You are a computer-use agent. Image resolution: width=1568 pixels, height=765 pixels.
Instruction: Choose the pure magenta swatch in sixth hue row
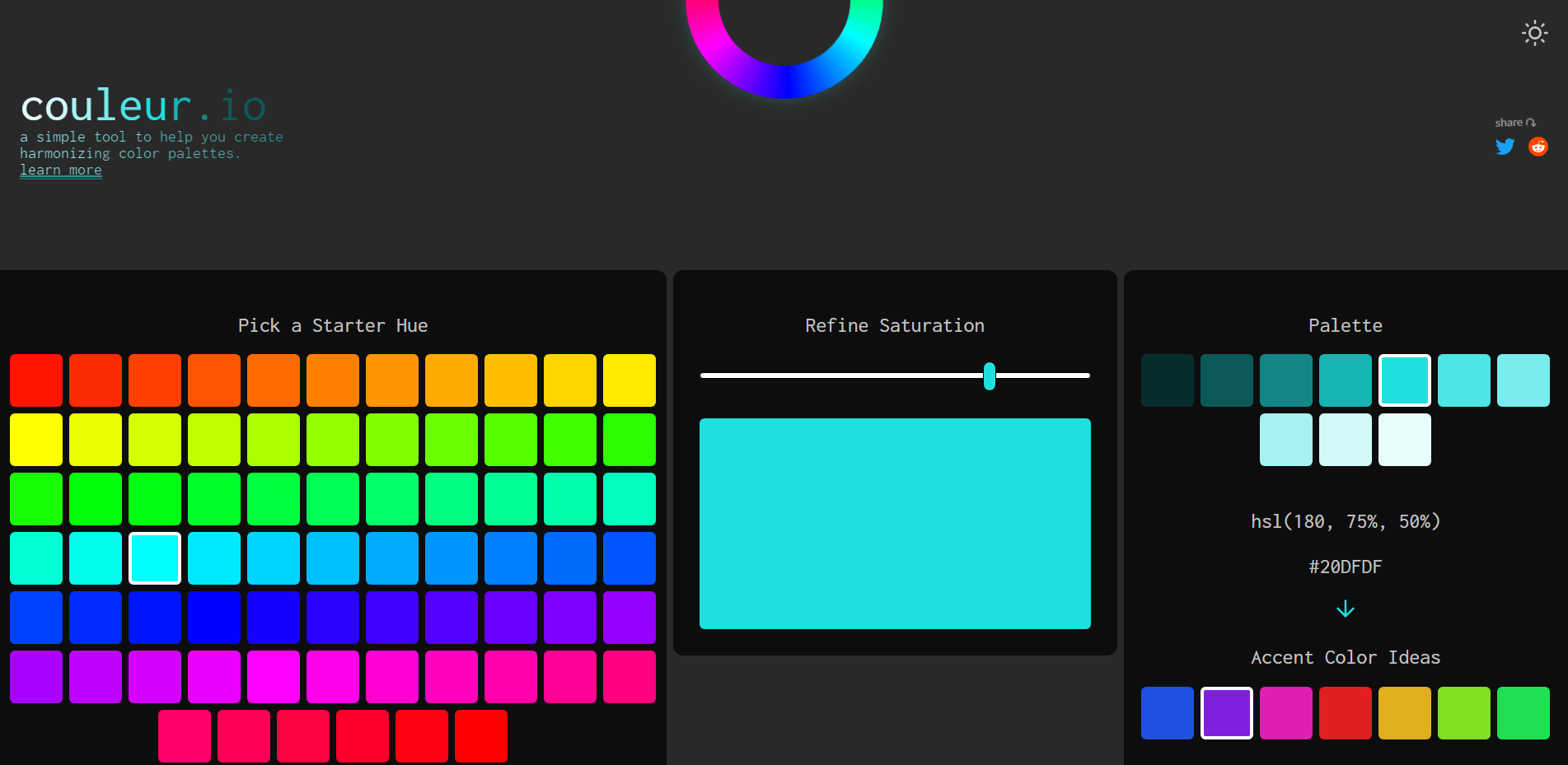click(x=274, y=677)
